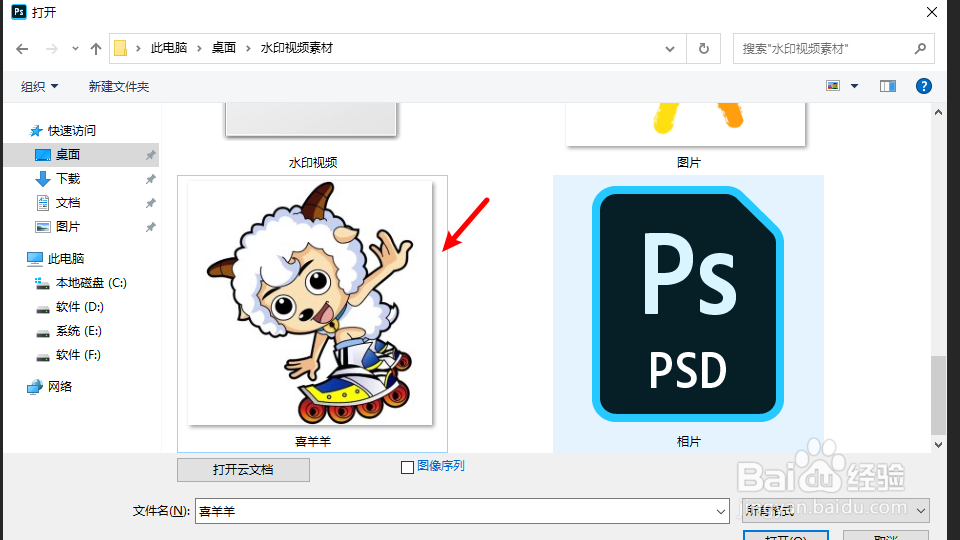Open 文档 in the sidebar

coord(68,203)
